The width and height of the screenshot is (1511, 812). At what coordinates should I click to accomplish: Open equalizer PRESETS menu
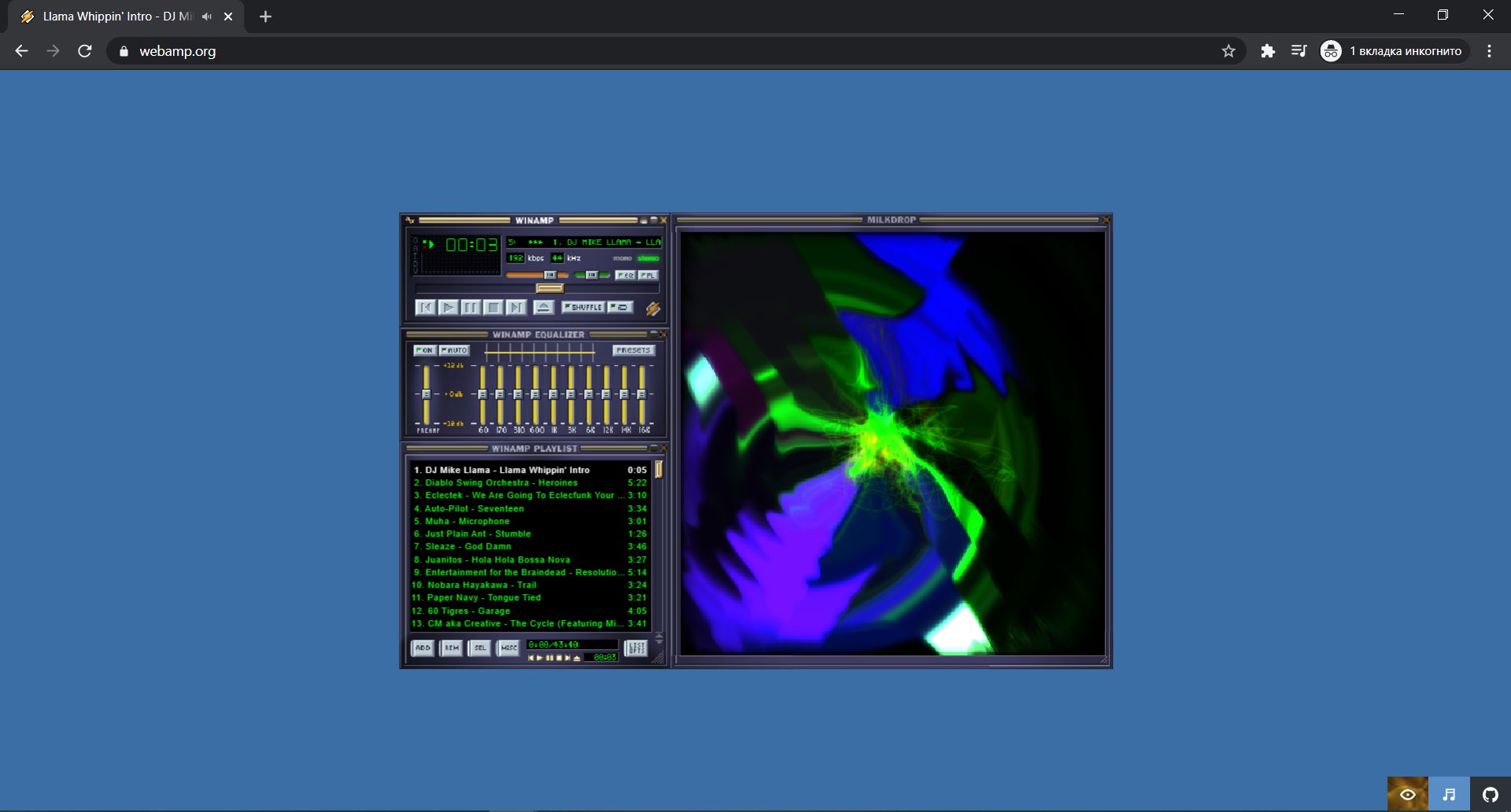(634, 350)
